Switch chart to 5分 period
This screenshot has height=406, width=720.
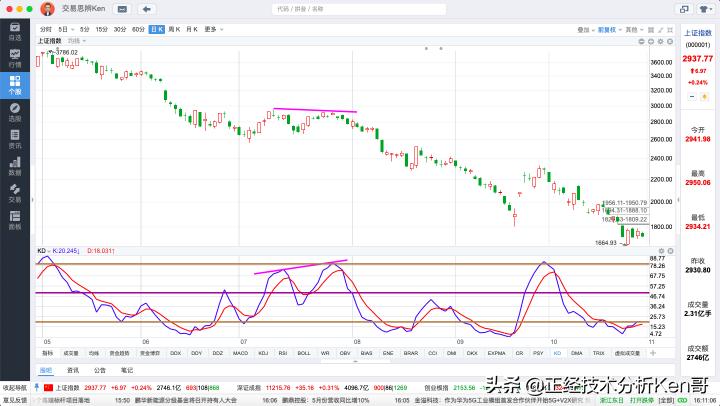[x=84, y=29]
